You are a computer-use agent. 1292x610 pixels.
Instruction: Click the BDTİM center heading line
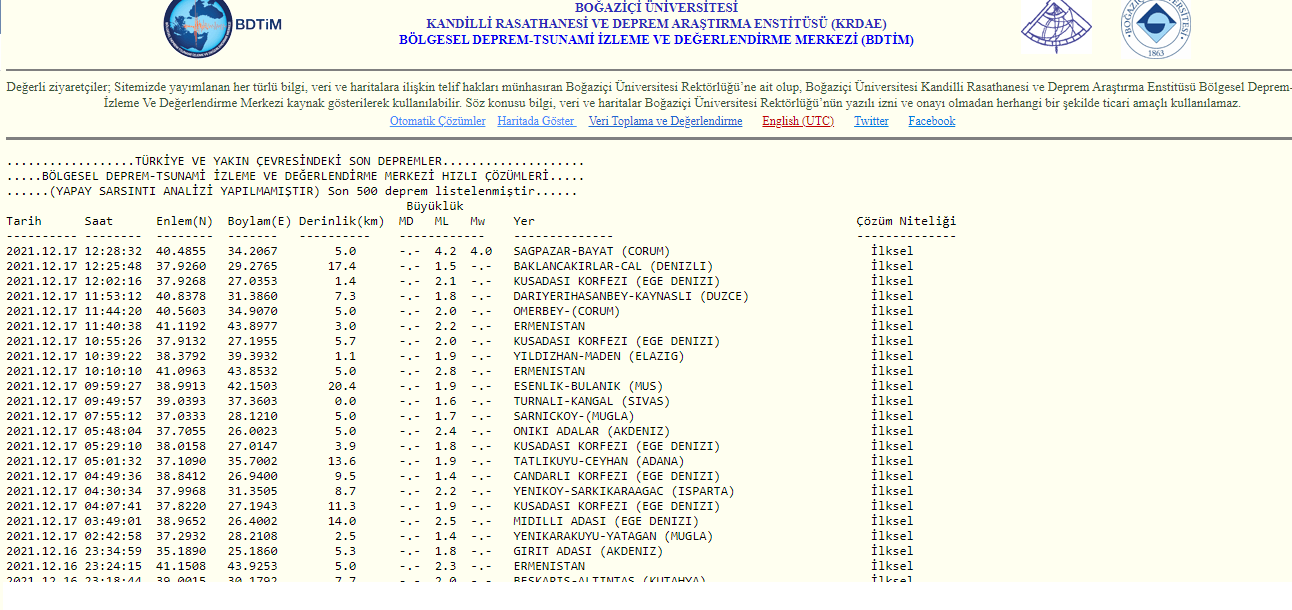(x=656, y=40)
